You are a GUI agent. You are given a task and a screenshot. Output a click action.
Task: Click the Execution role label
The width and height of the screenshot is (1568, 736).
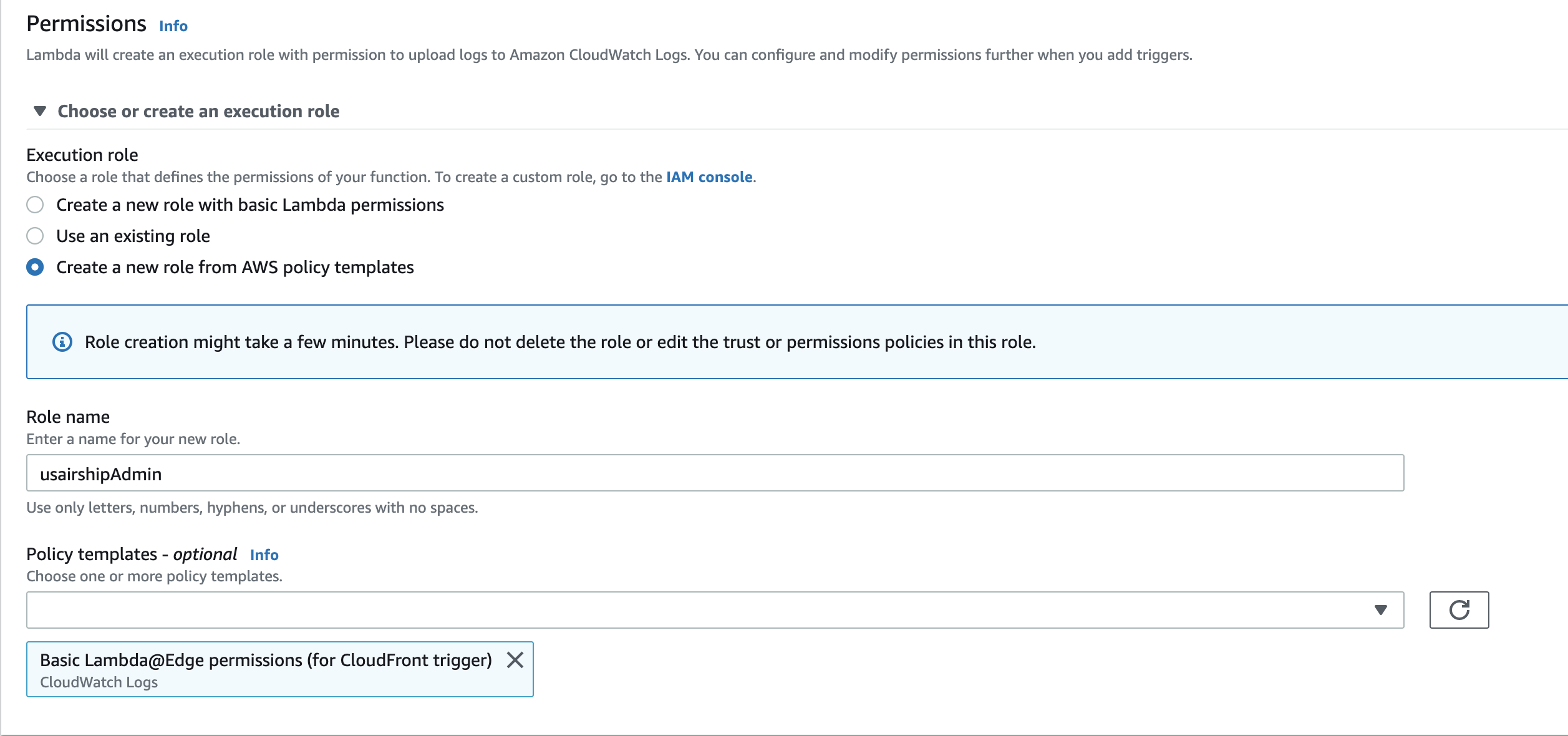82,155
